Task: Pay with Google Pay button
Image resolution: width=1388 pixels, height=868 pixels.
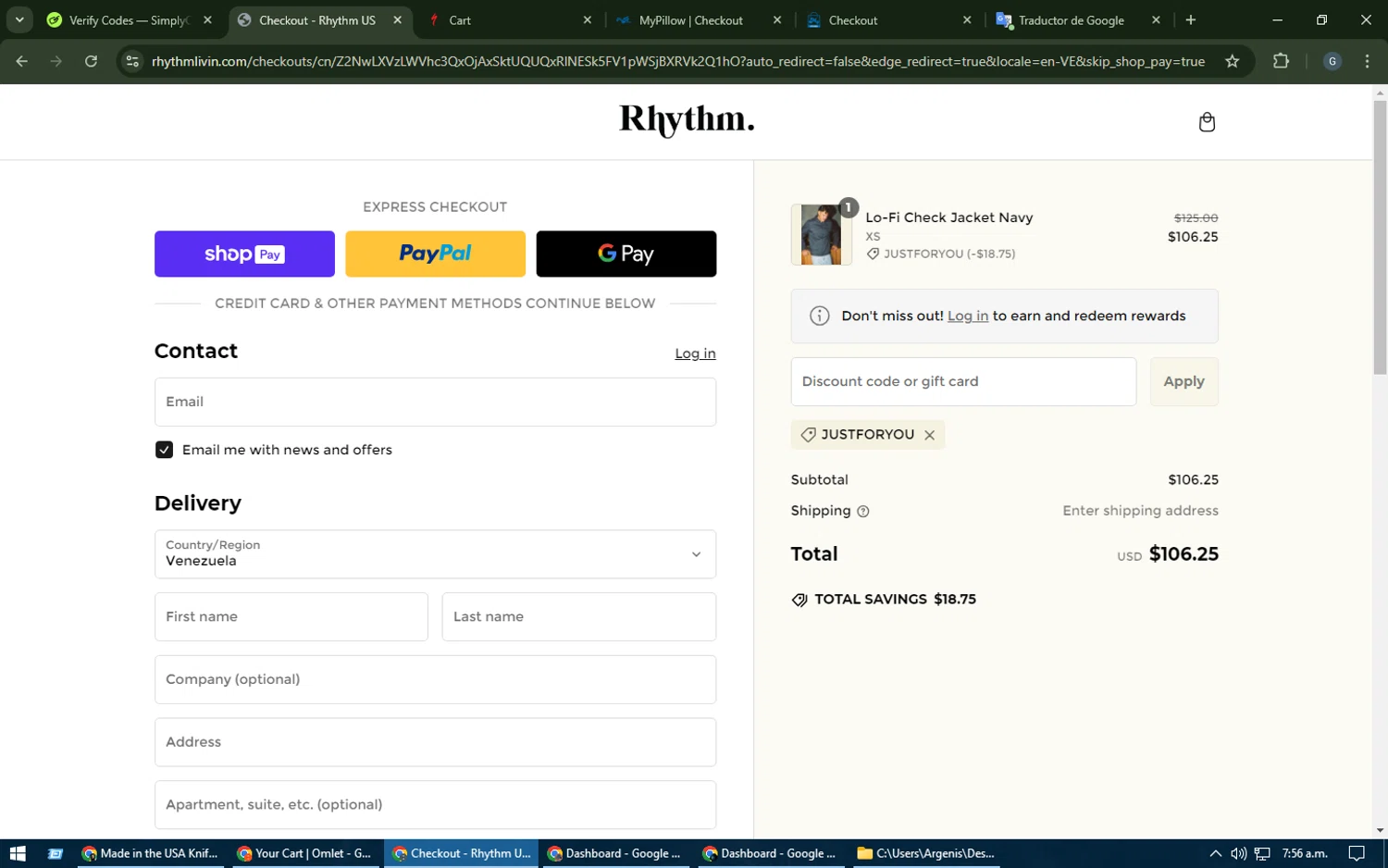Action: point(626,254)
